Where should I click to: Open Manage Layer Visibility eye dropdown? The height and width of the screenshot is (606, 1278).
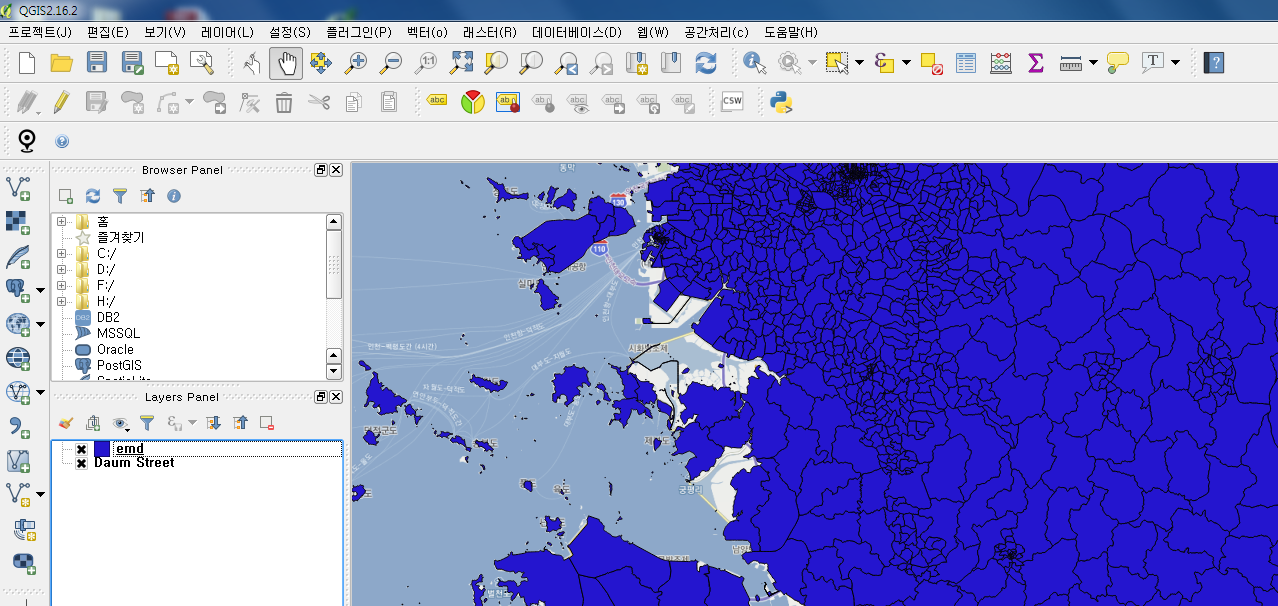(x=122, y=423)
